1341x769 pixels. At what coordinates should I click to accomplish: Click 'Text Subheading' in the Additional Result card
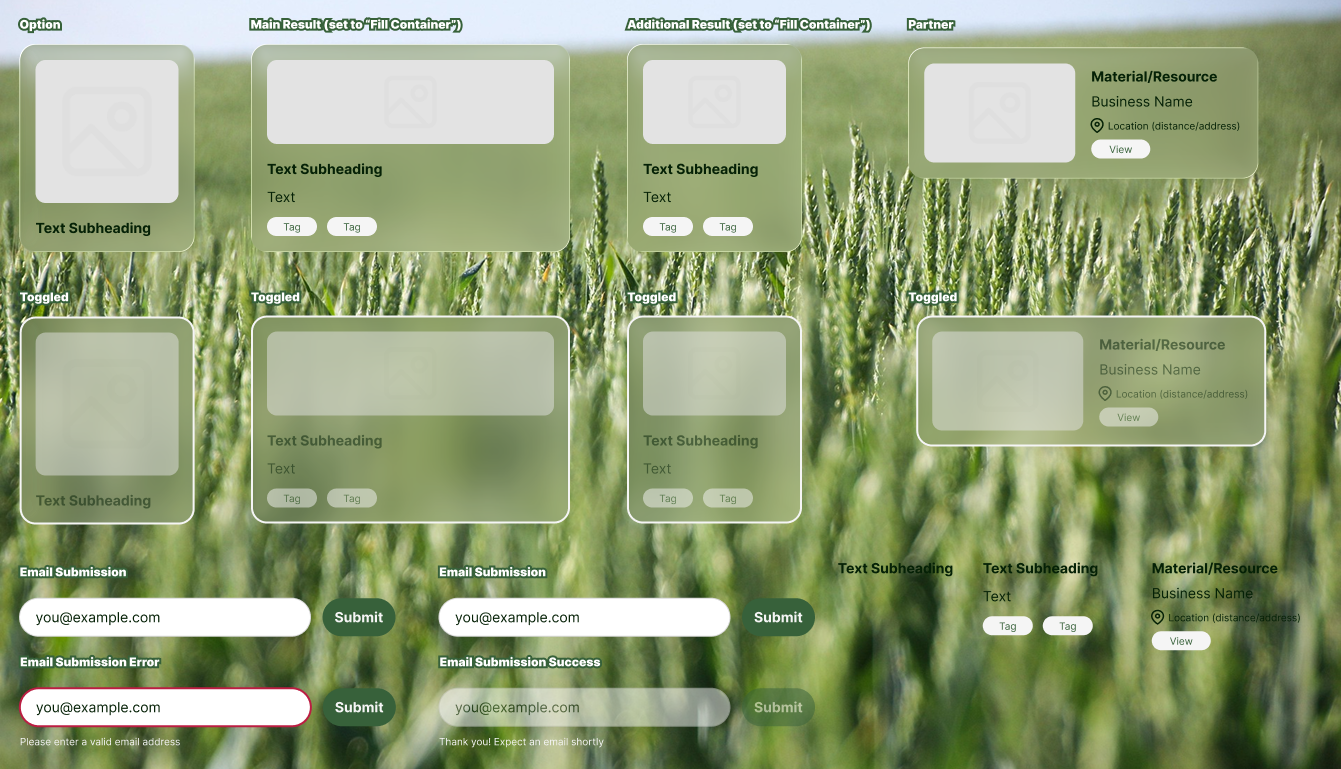(701, 169)
